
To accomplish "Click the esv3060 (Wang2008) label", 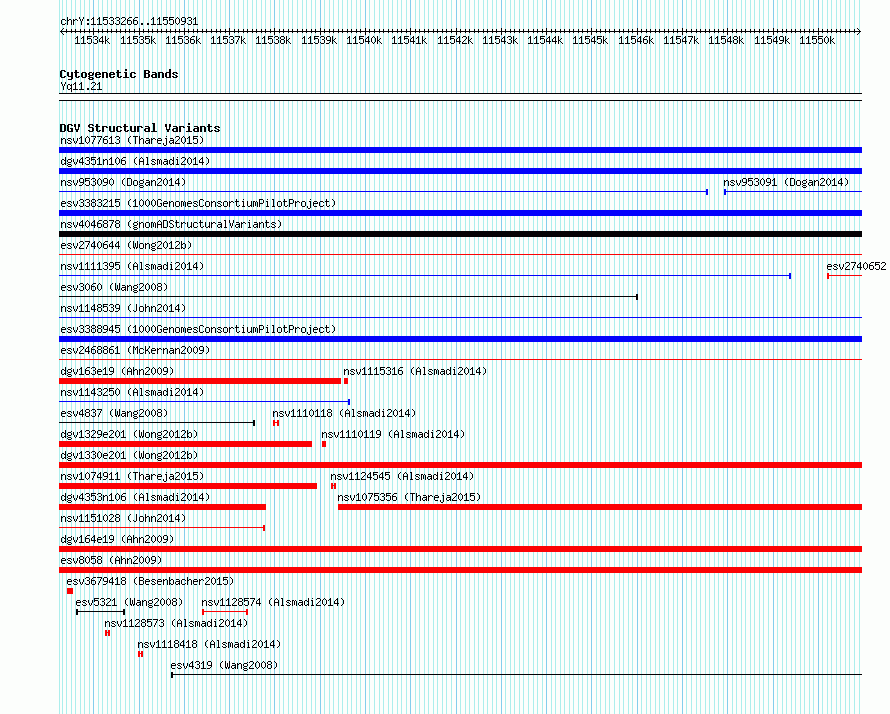I will coord(114,287).
